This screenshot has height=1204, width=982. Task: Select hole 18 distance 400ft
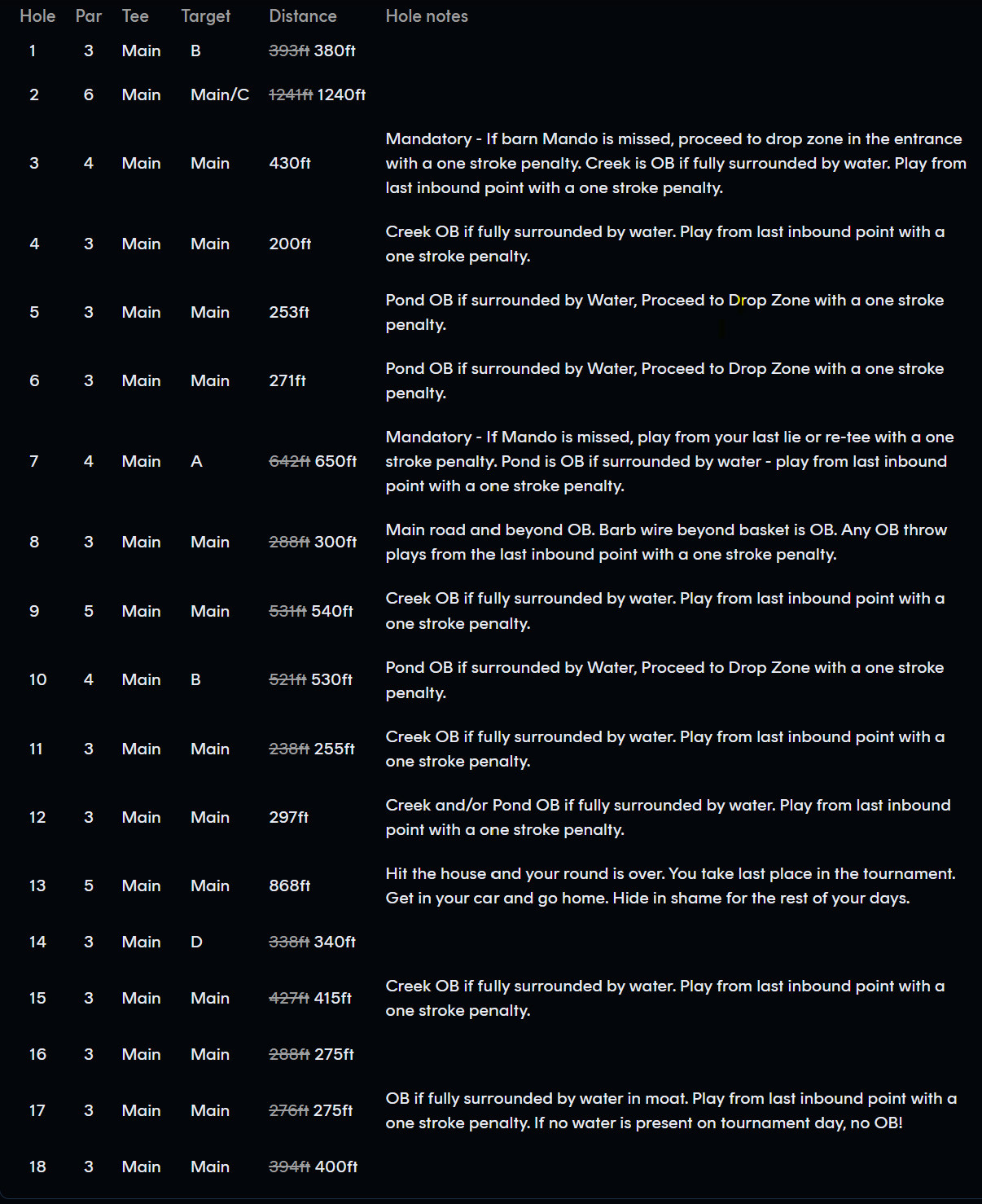pos(336,1167)
